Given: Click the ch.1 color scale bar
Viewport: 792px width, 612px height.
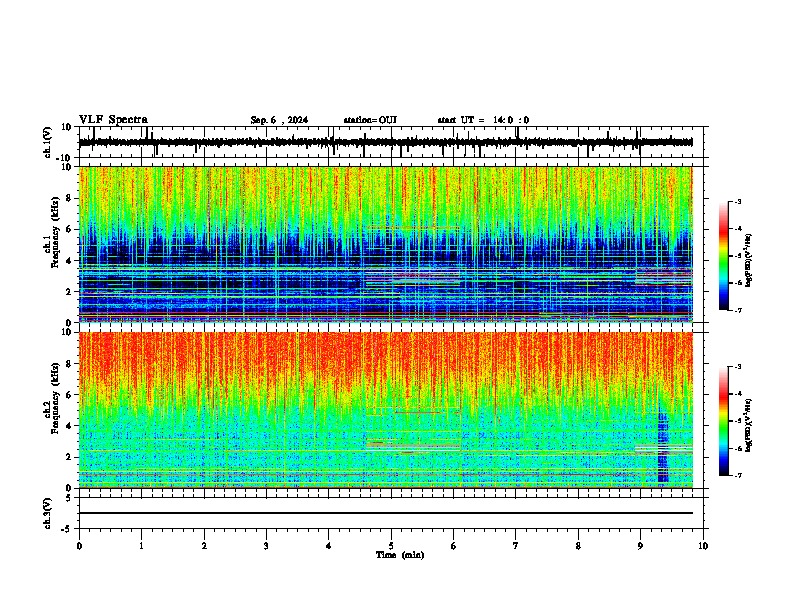Looking at the screenshot, I should 724,256.
